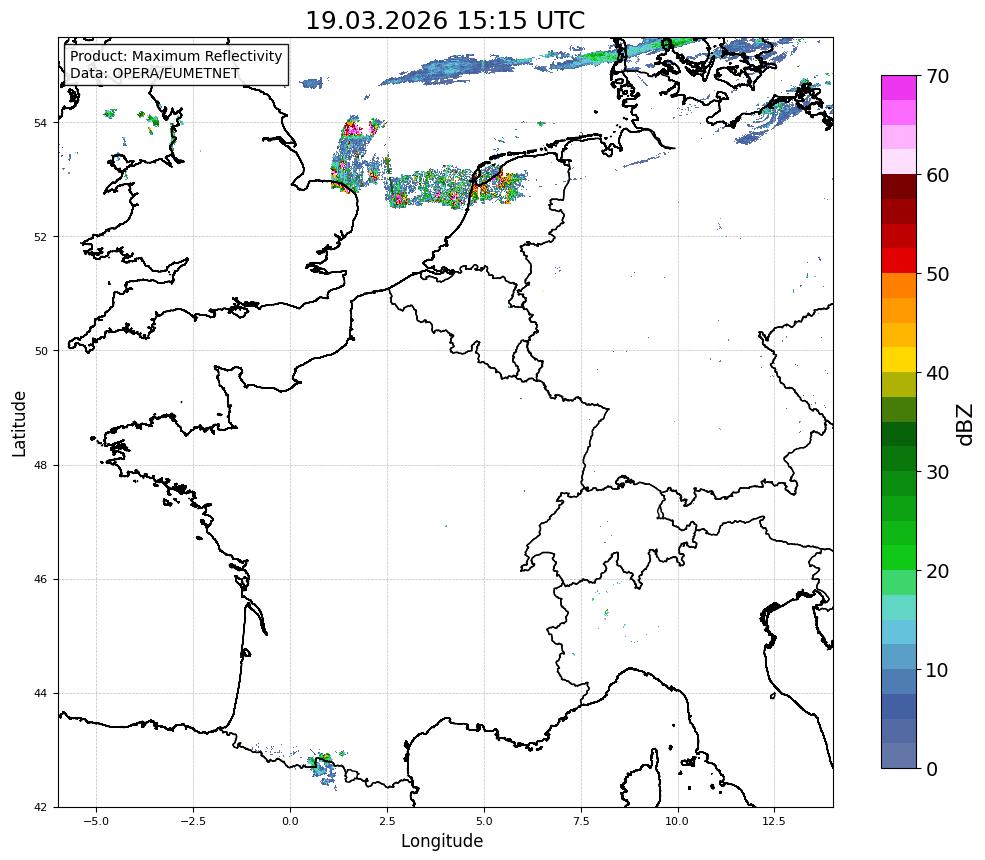The height and width of the screenshot is (860, 985).
Task: Click the longitude tick label 2.5
Action: 387,821
